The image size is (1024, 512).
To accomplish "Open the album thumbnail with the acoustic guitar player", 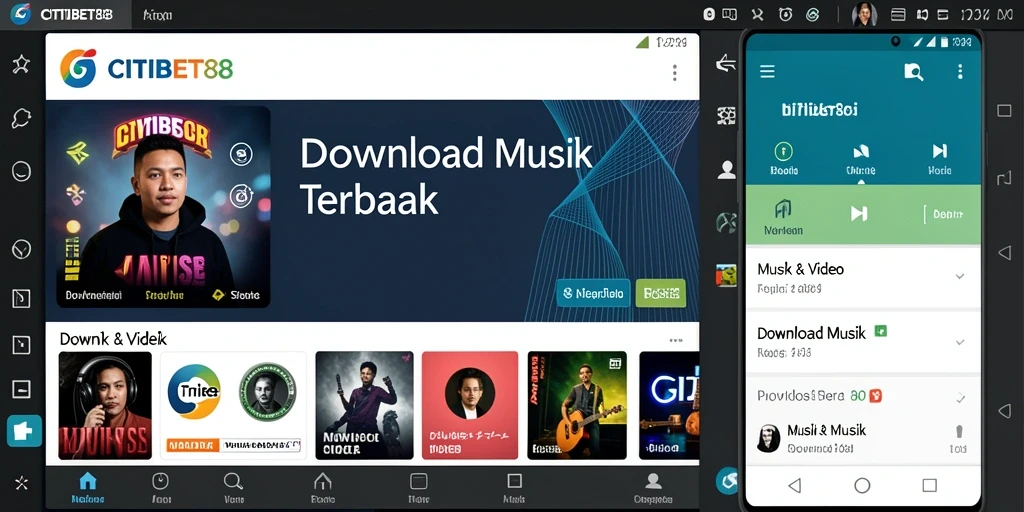I will point(577,406).
